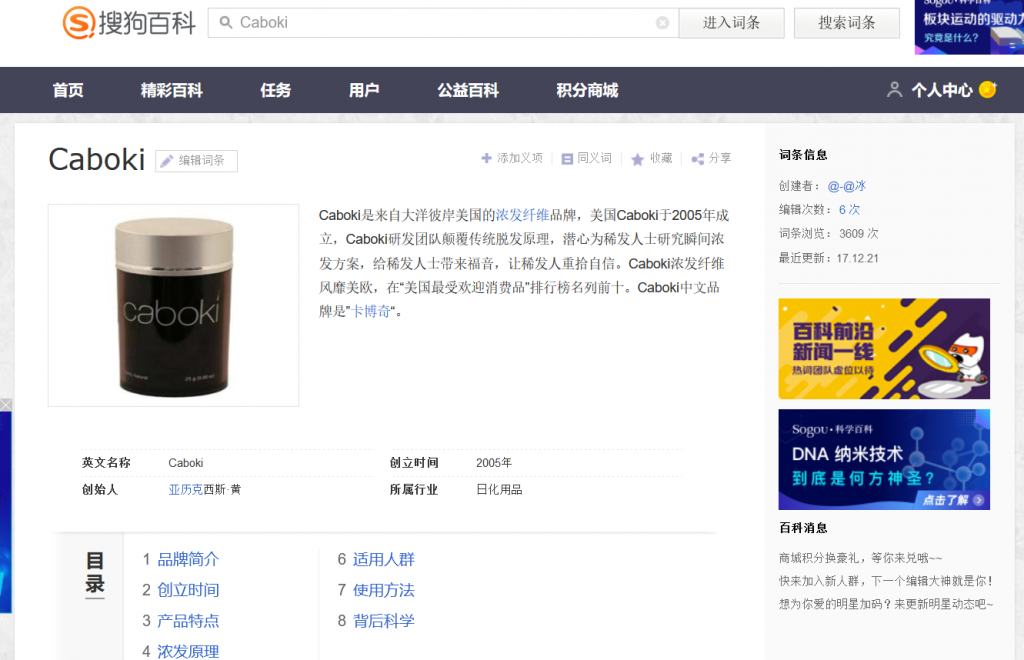Click the 编辑词条 button
This screenshot has height=660, width=1024.
[x=197, y=161]
